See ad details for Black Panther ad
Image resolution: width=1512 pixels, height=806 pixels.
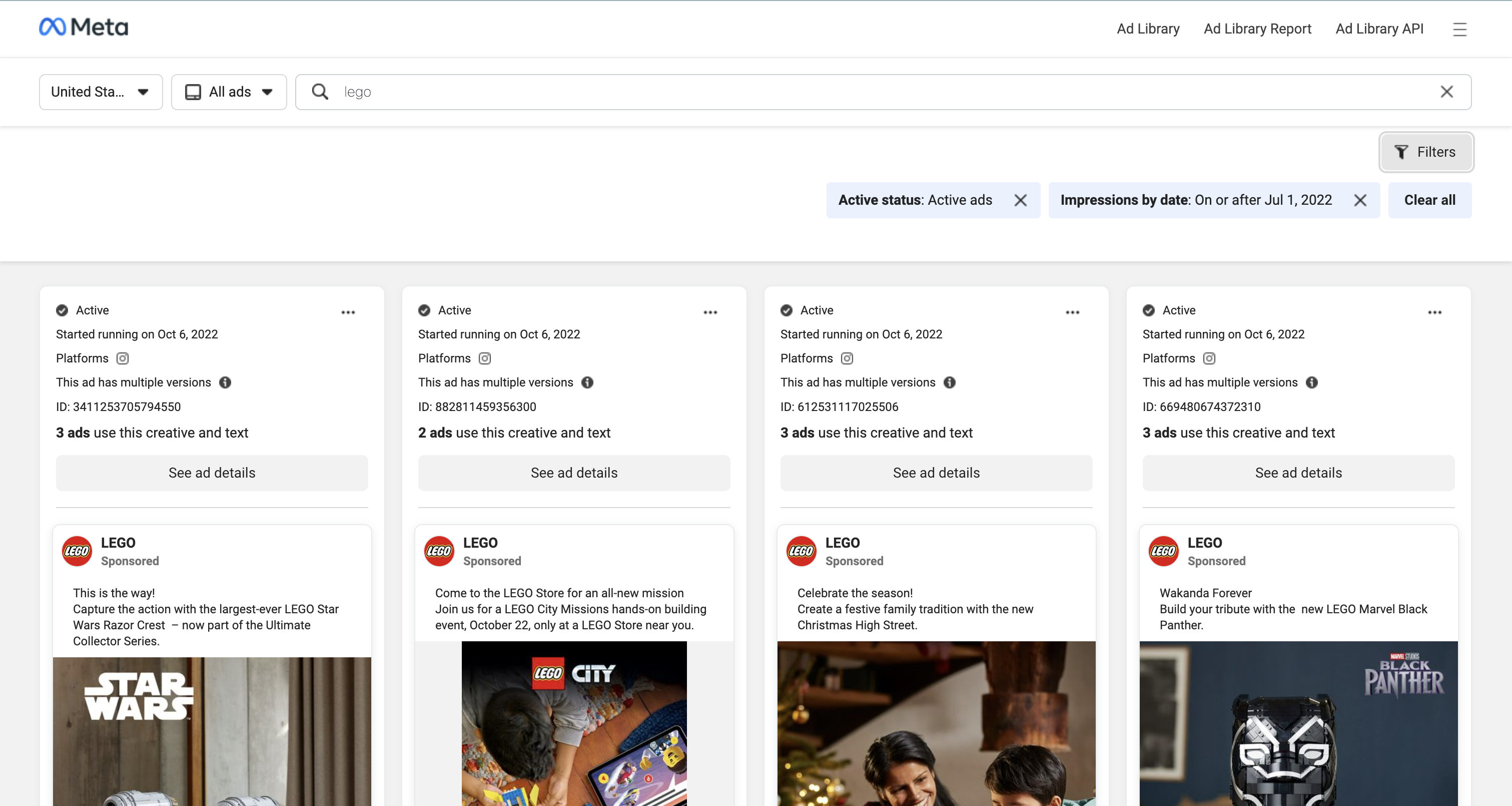tap(1298, 473)
